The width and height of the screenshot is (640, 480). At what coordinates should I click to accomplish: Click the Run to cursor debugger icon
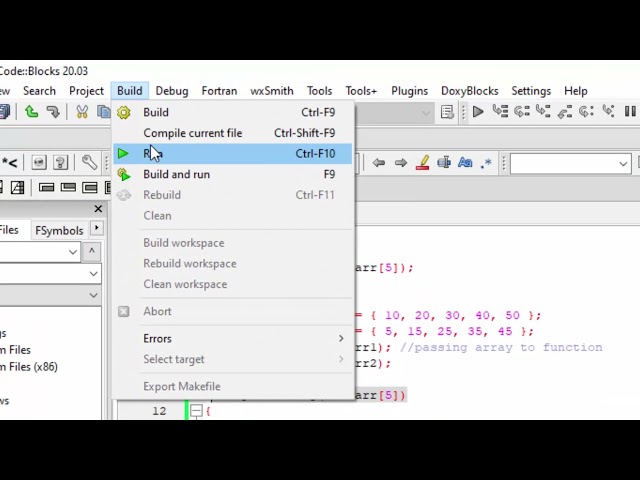[x=500, y=111]
